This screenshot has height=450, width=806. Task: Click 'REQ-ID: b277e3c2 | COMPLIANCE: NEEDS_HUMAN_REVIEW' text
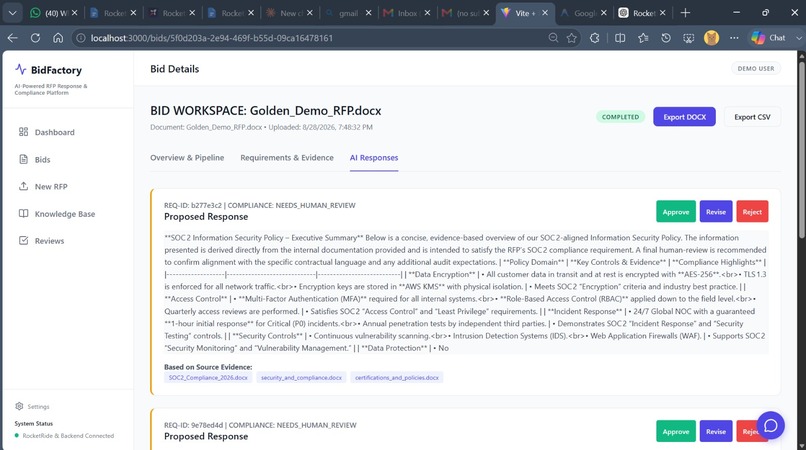click(x=260, y=205)
